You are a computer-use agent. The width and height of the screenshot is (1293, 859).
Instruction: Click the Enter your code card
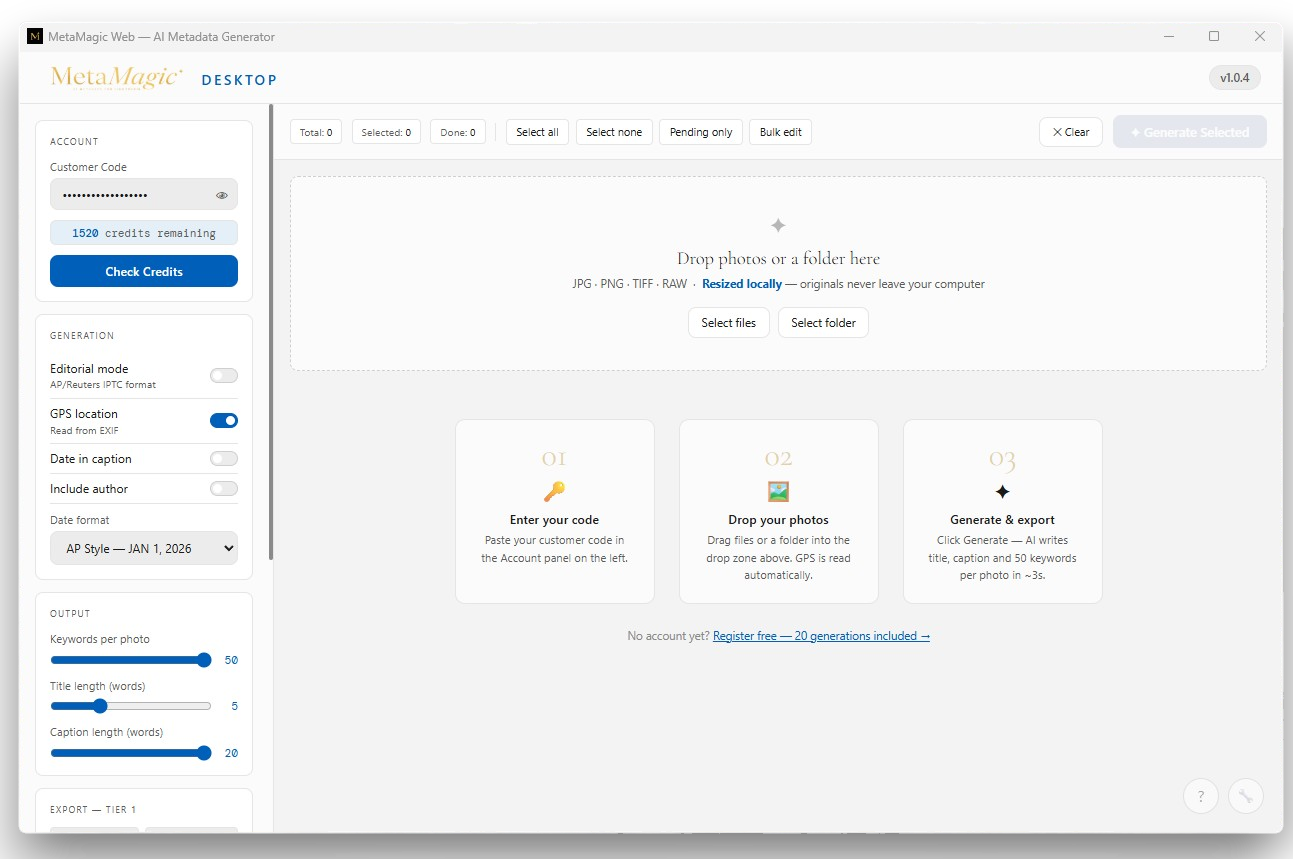click(555, 511)
